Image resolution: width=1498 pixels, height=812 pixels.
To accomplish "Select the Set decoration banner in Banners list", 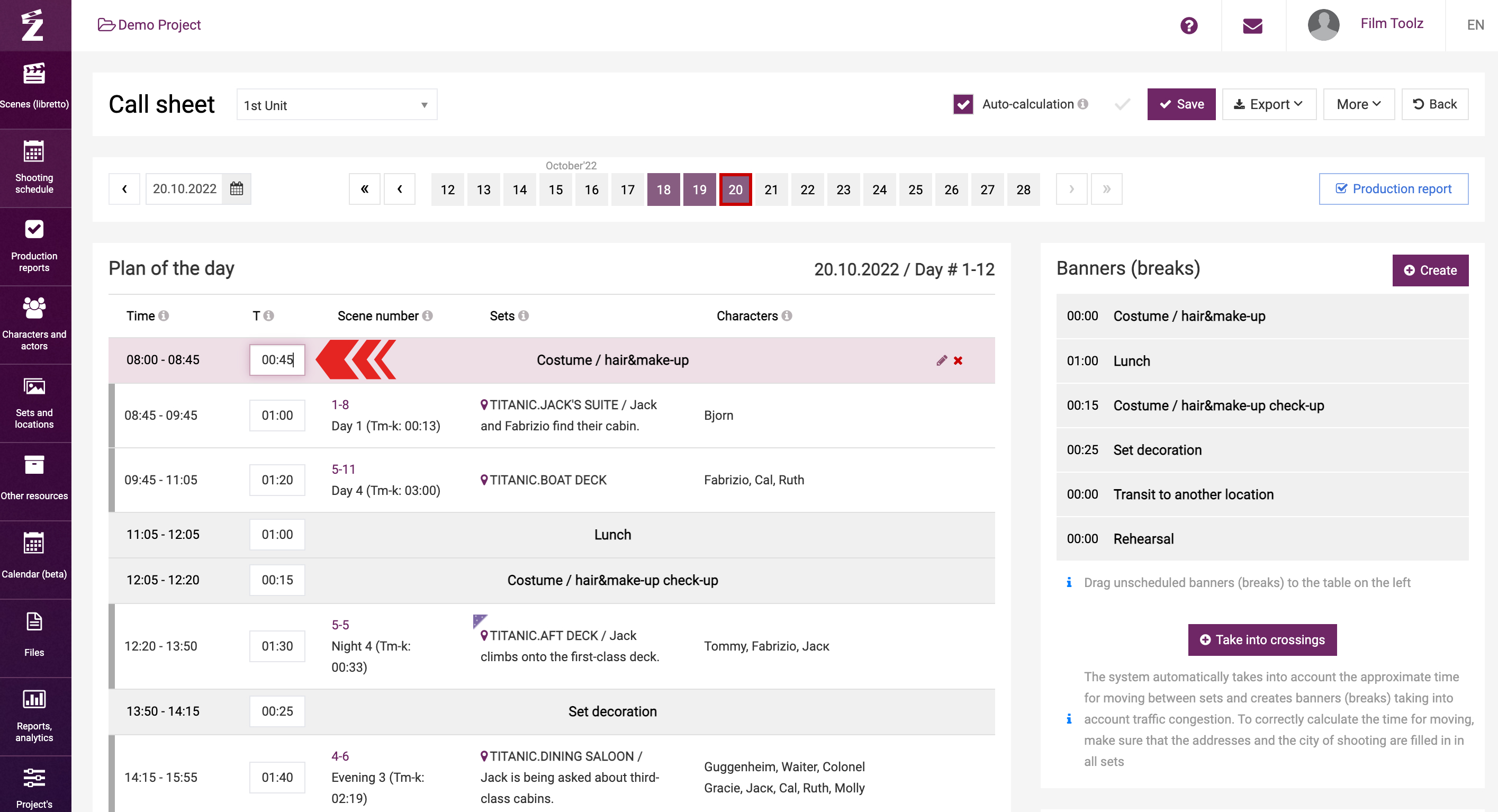I will tap(1262, 449).
